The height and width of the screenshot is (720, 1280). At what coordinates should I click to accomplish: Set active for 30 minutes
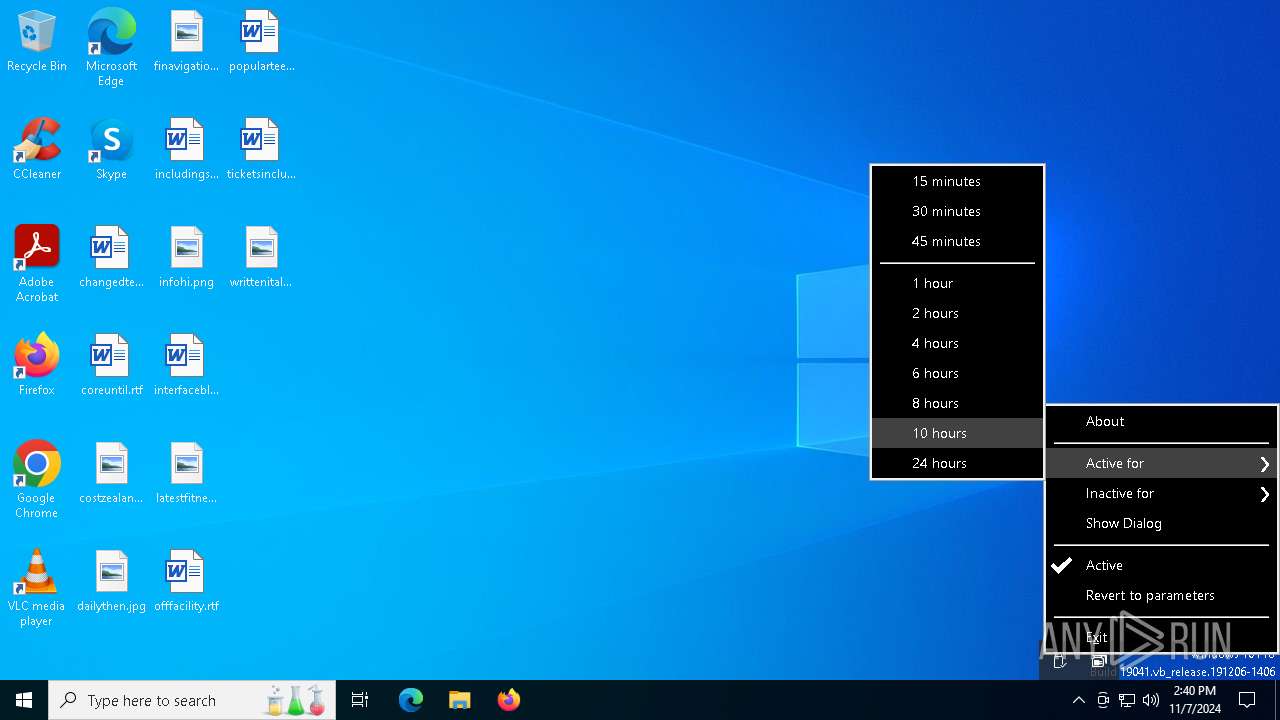957,211
